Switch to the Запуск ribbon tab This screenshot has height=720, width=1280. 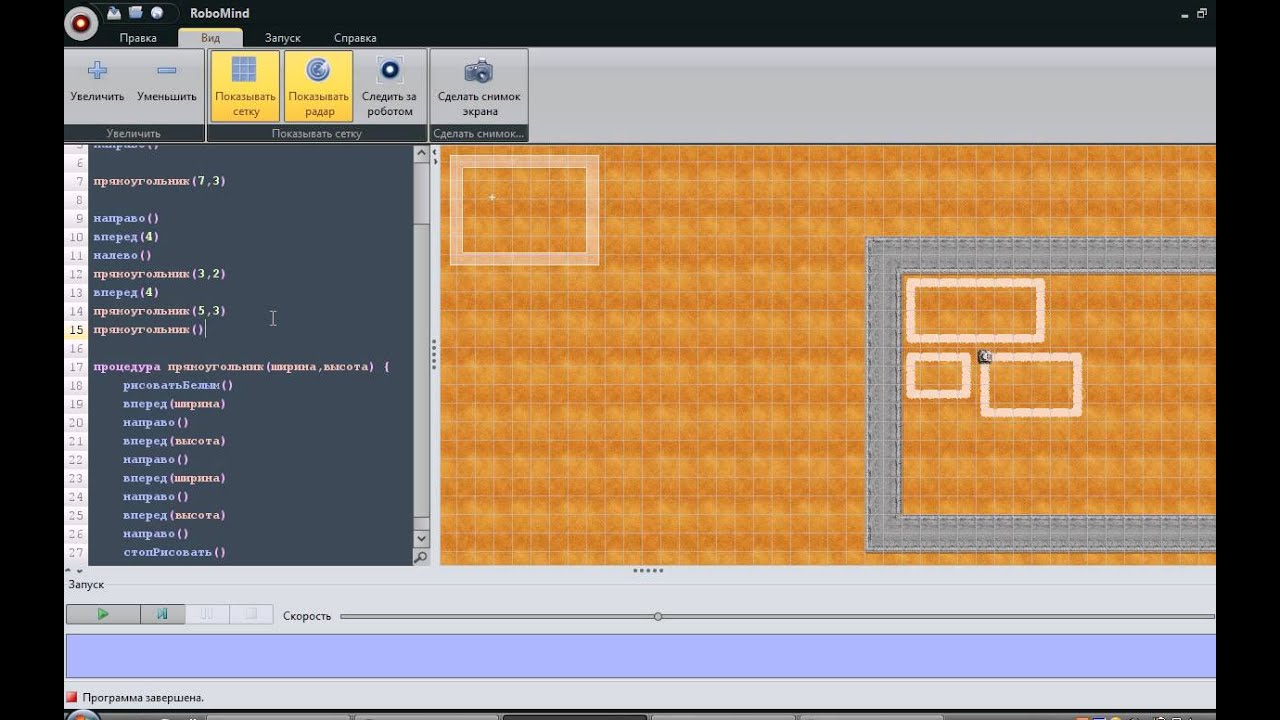click(x=283, y=38)
